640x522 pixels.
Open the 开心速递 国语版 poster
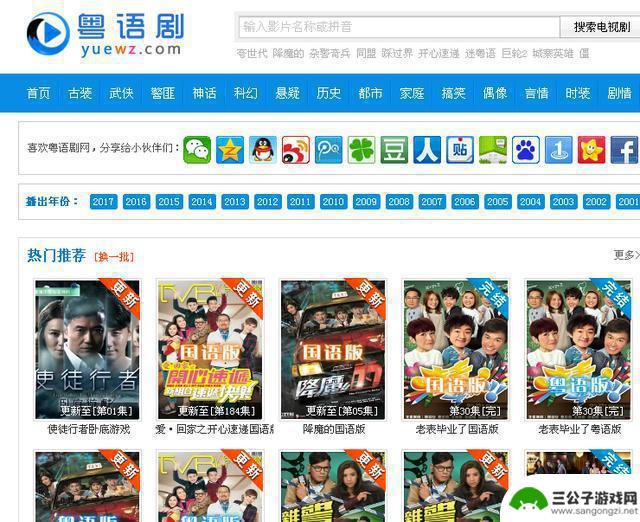[x=210, y=350]
